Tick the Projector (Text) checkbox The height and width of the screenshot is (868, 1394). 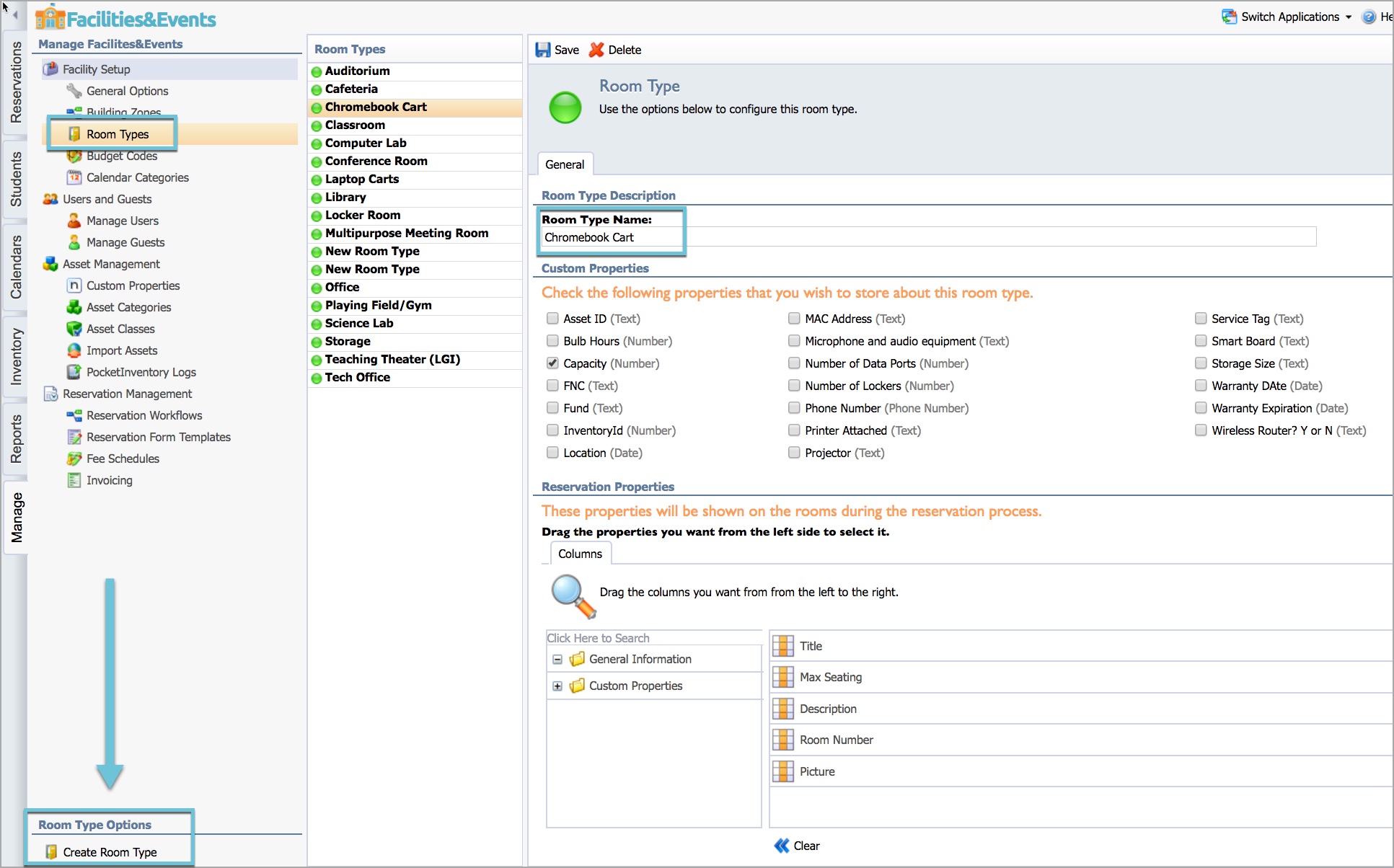pyautogui.click(x=794, y=453)
